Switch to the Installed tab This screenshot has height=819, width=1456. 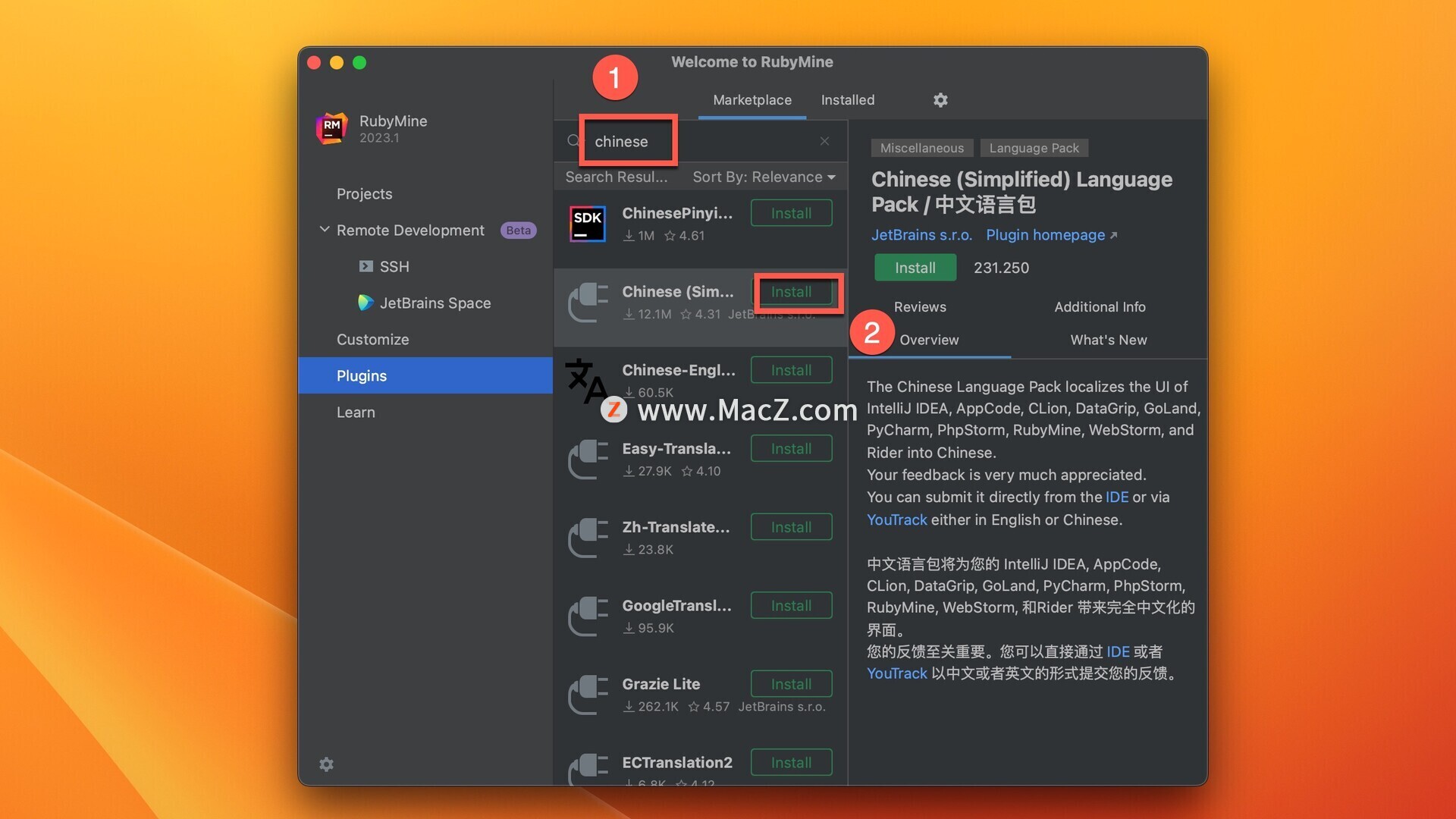(x=848, y=100)
